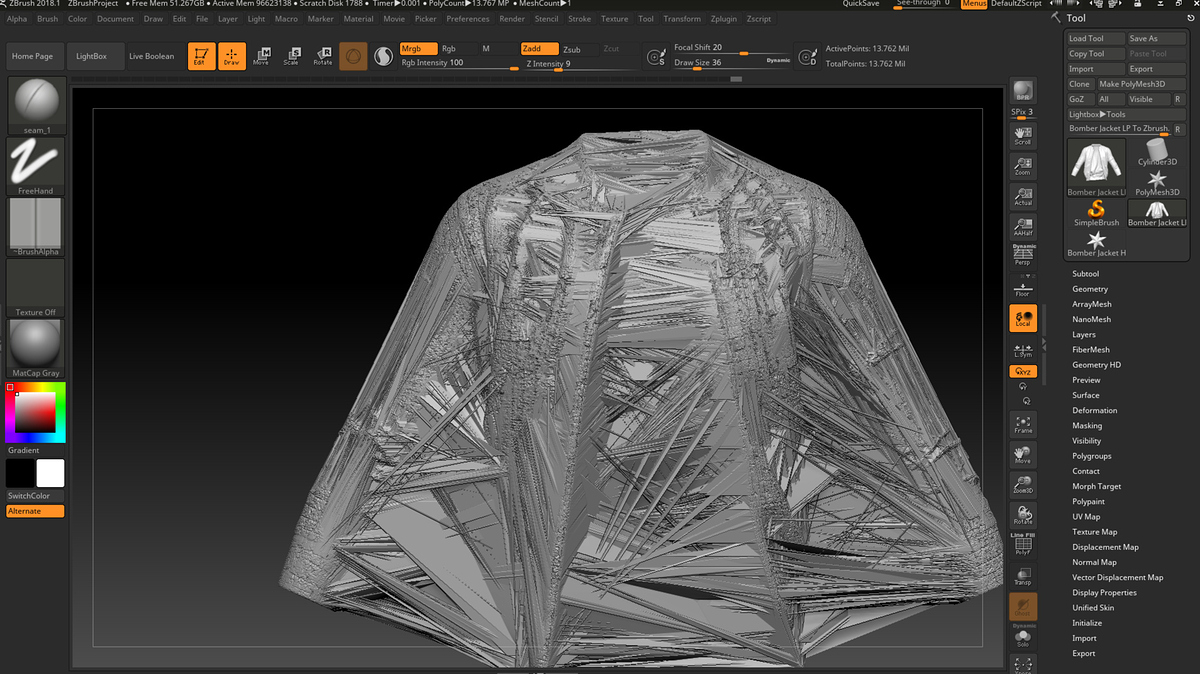Select the Move transform tool in top shelf

point(261,57)
